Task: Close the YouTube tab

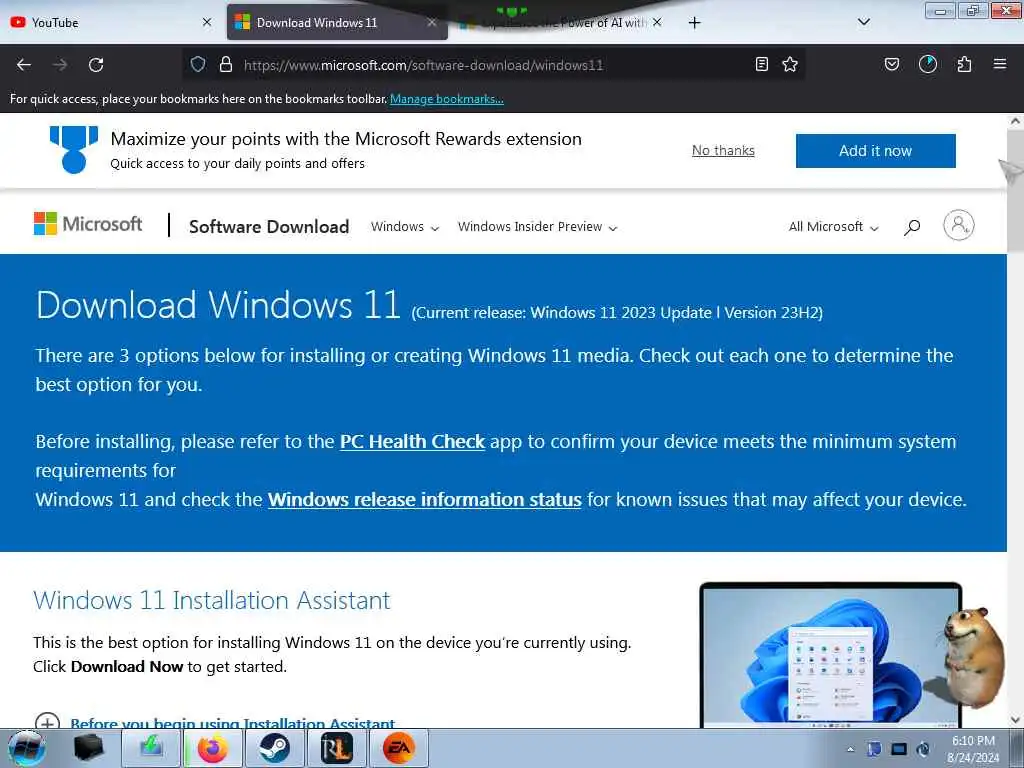Action: click(x=206, y=22)
